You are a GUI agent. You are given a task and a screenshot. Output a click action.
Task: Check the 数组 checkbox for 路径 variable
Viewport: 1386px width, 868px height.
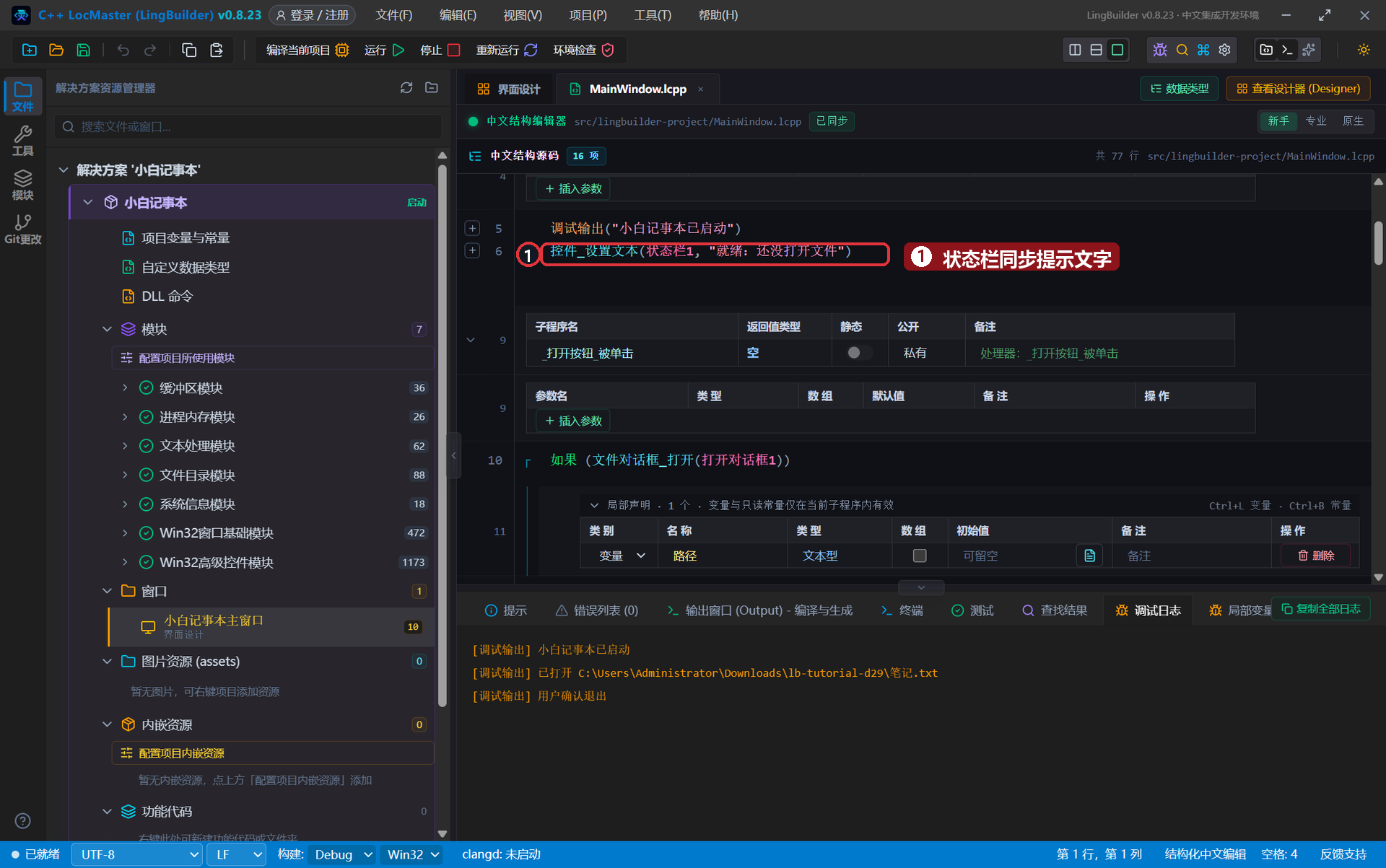point(920,556)
